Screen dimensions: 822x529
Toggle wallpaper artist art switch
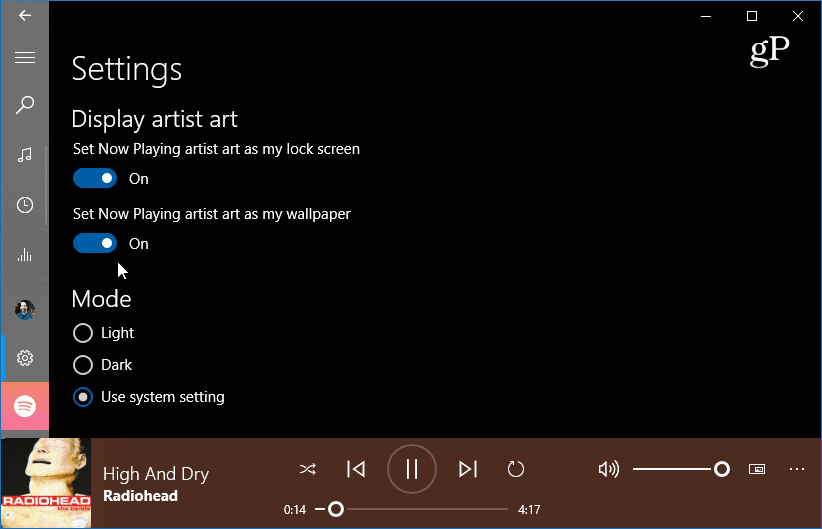click(95, 243)
